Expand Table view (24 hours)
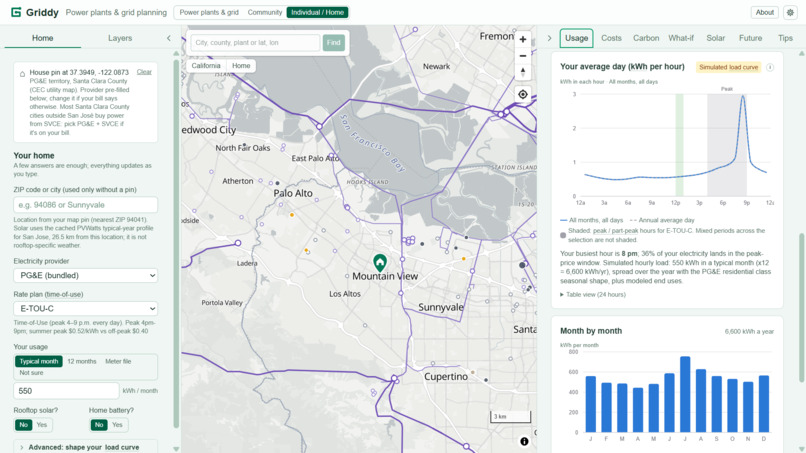Image resolution: width=806 pixels, height=453 pixels. 593,295
